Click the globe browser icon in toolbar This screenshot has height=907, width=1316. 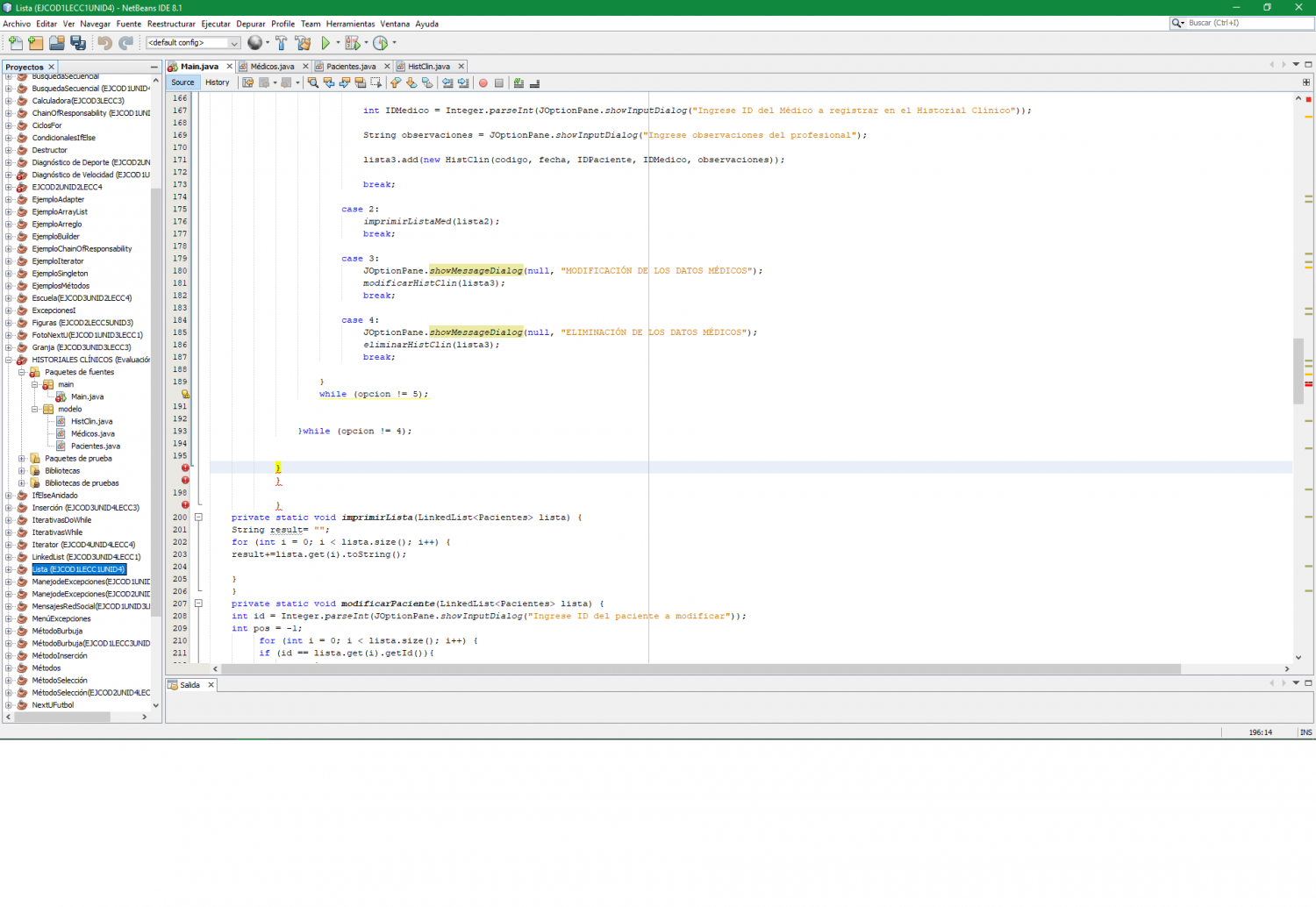[255, 42]
